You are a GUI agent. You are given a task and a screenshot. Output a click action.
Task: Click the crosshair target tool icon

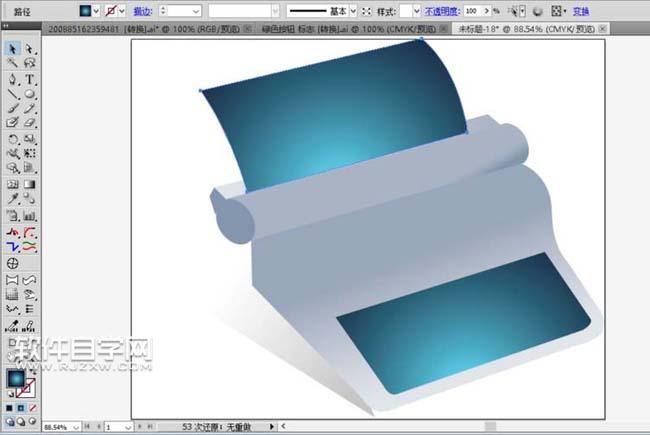point(12,263)
